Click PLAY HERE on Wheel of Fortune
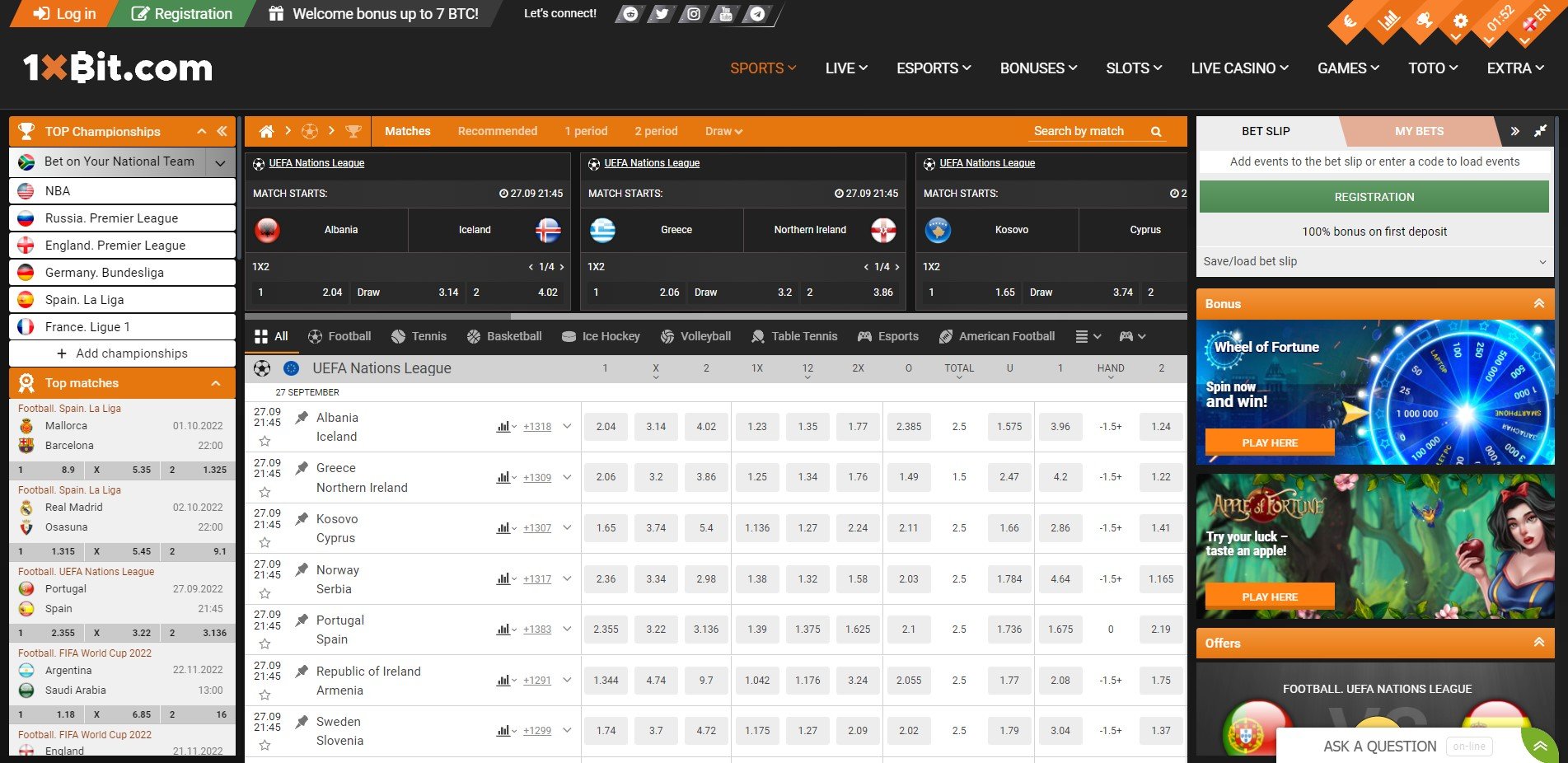The image size is (1568, 763). 1269,442
